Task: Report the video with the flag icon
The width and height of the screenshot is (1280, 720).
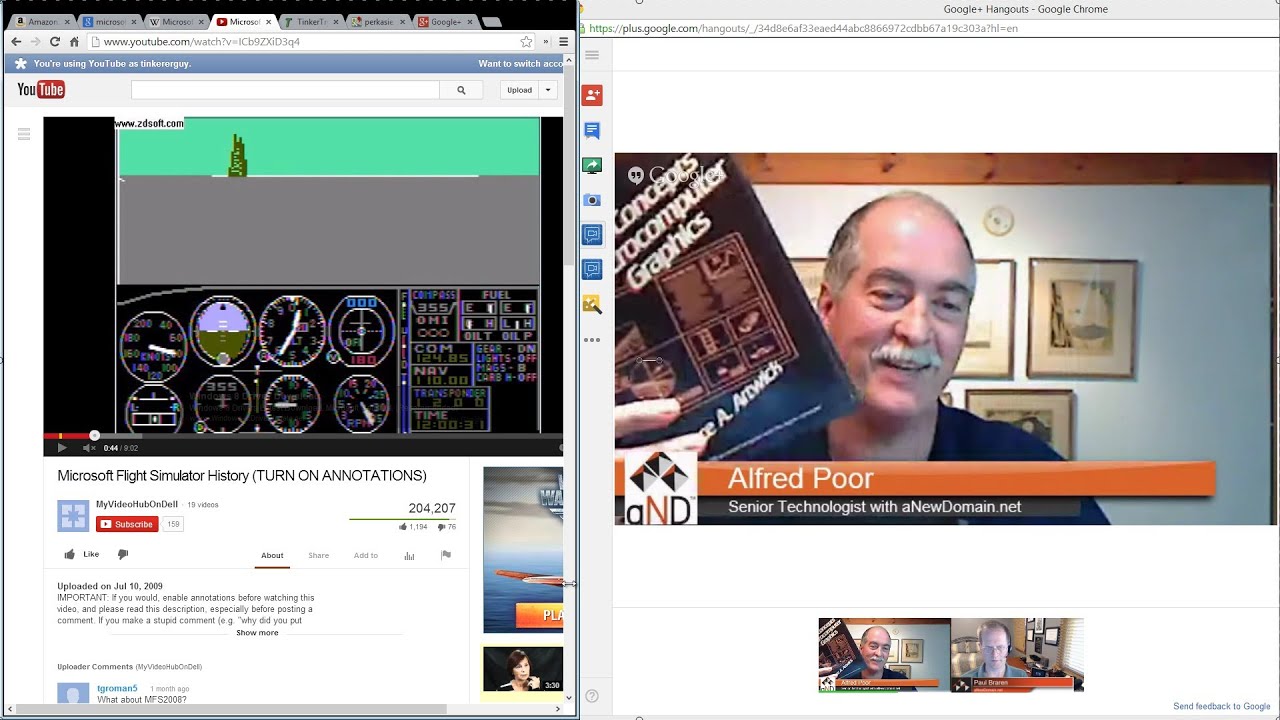Action: (x=446, y=555)
